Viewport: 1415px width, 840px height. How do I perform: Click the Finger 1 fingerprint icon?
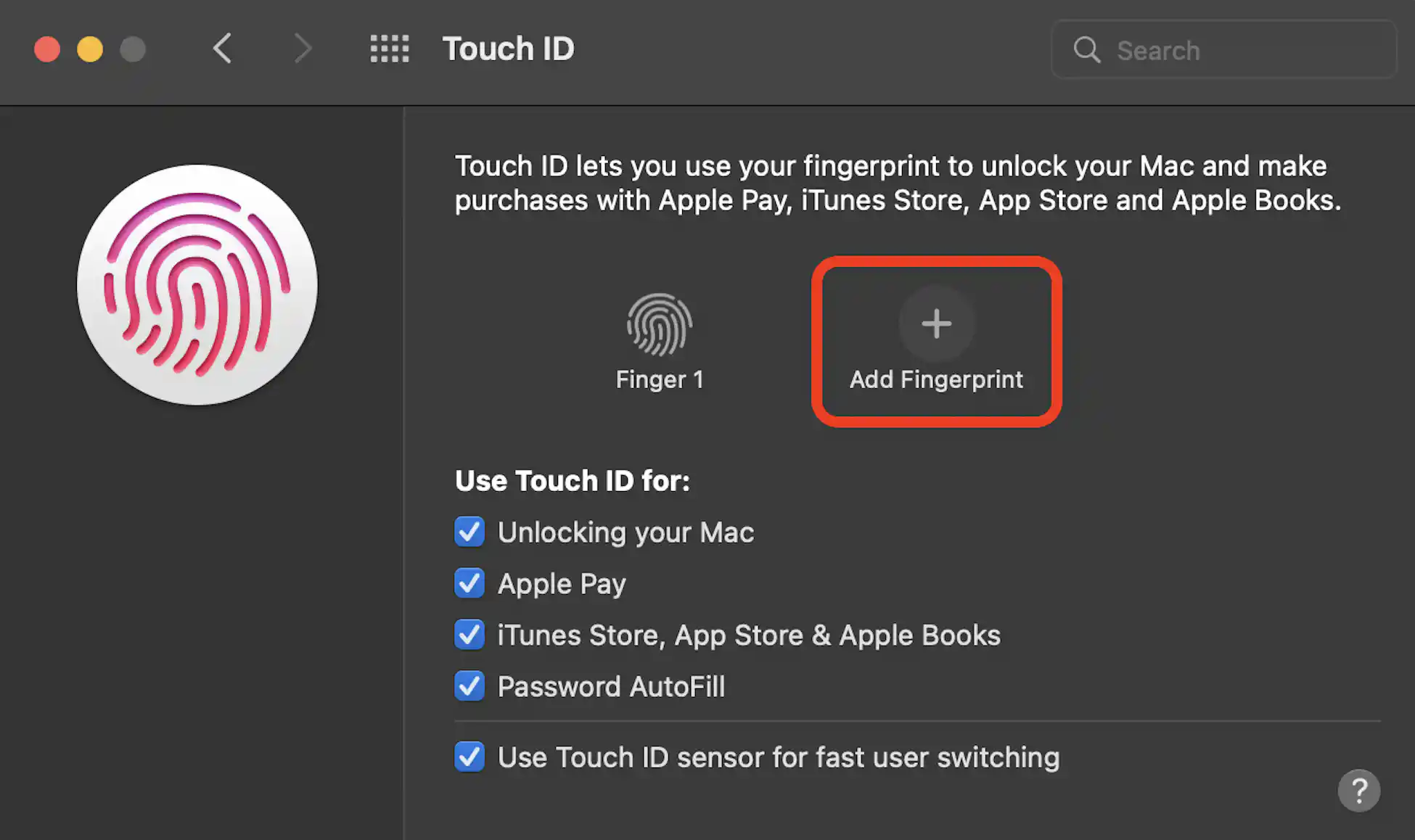(x=659, y=324)
